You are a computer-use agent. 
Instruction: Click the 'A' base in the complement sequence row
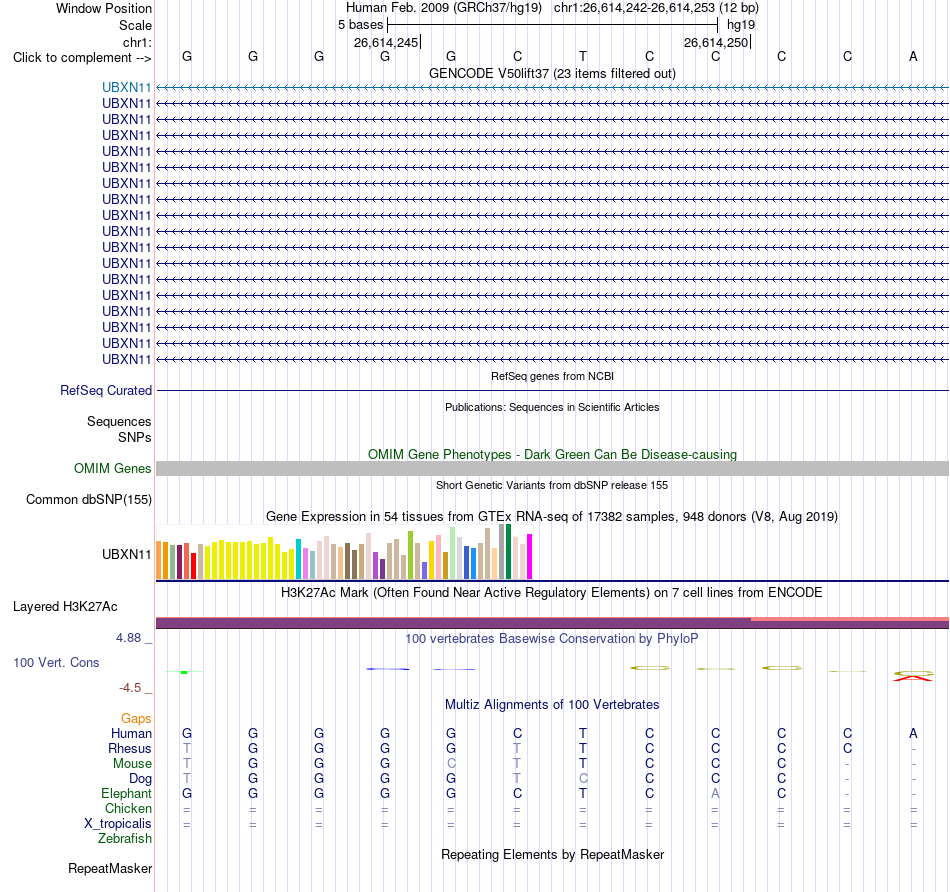tap(913, 56)
